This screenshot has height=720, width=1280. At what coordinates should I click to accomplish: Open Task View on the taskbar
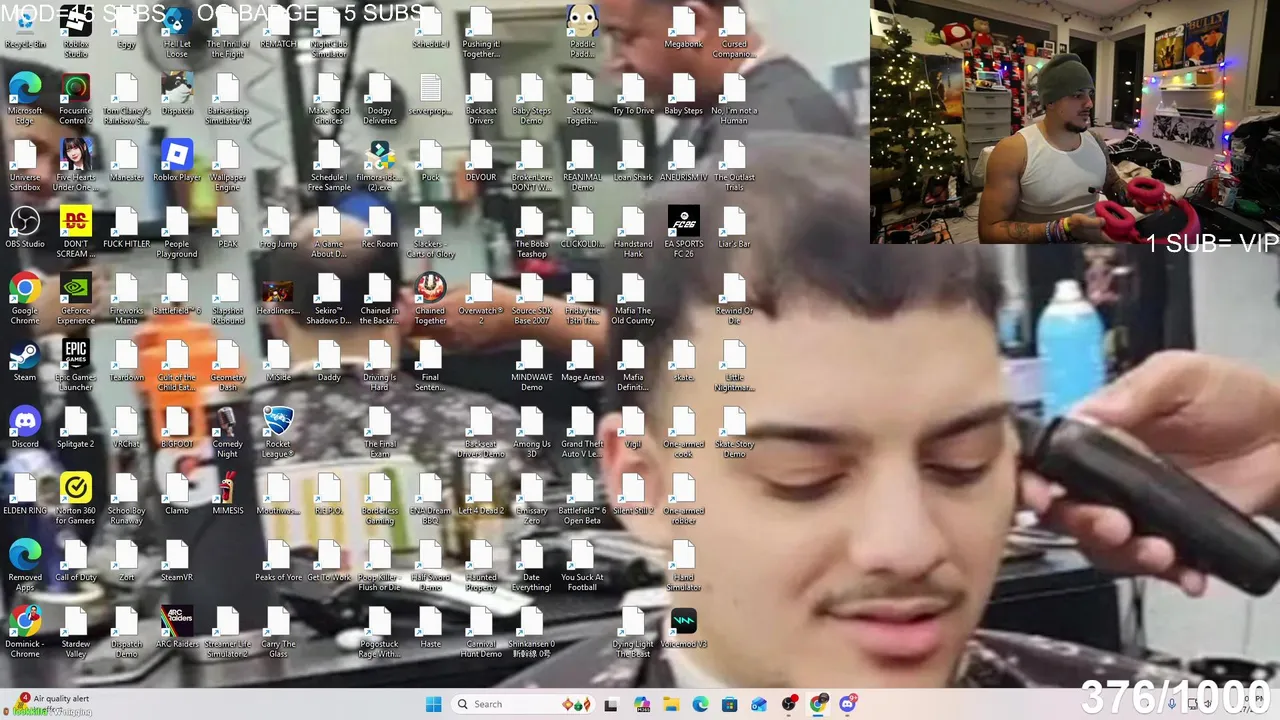point(611,704)
